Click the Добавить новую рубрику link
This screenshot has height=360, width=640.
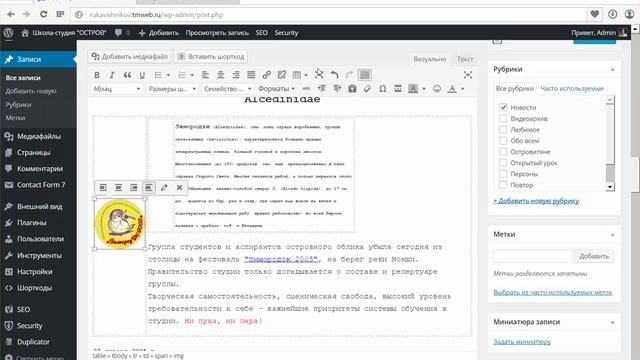pos(536,201)
